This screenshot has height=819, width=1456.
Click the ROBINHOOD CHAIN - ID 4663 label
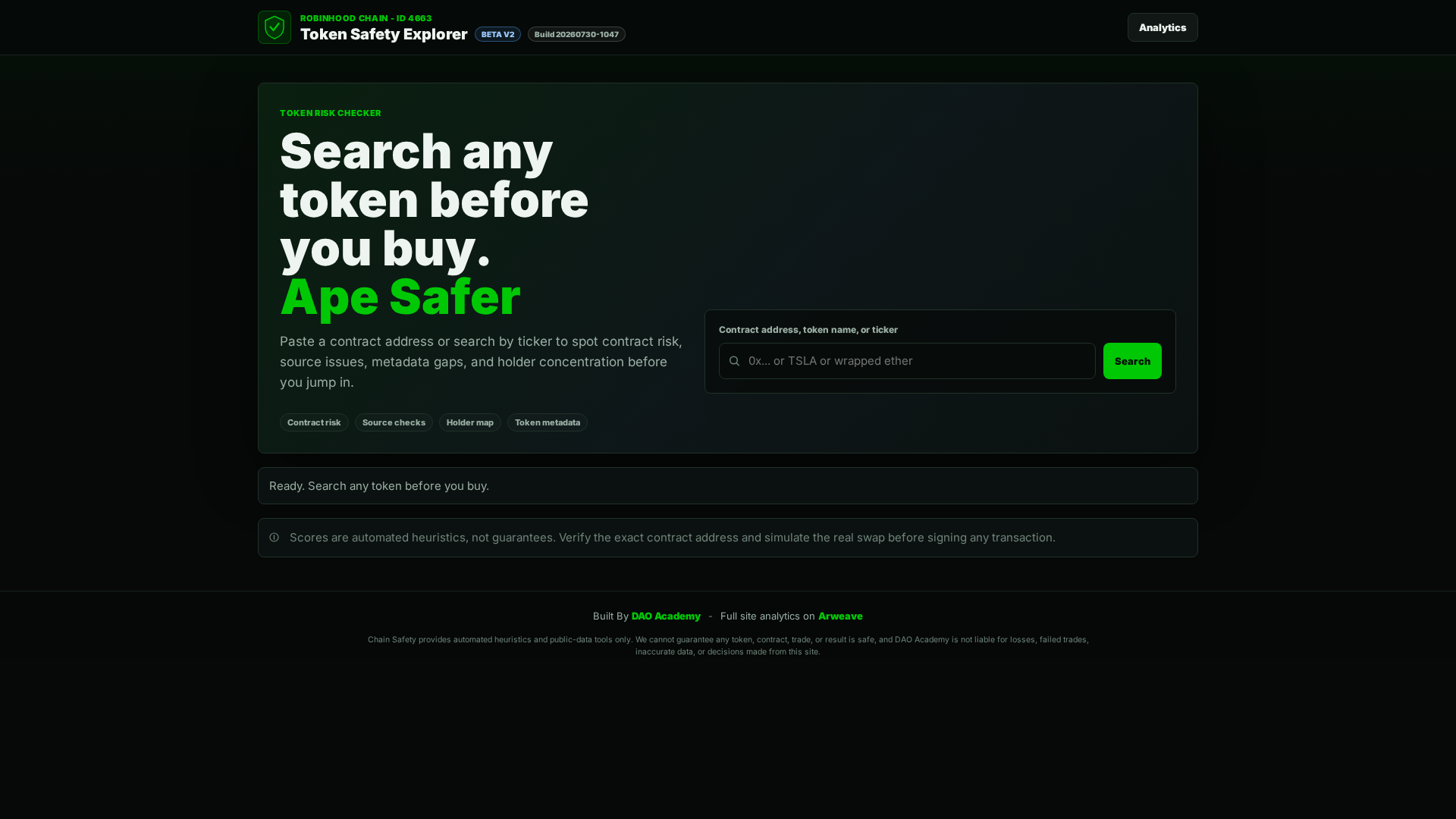[366, 18]
